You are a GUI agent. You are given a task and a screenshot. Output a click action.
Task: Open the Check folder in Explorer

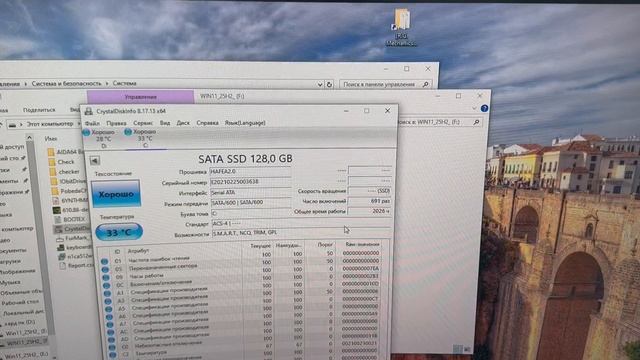pos(61,162)
